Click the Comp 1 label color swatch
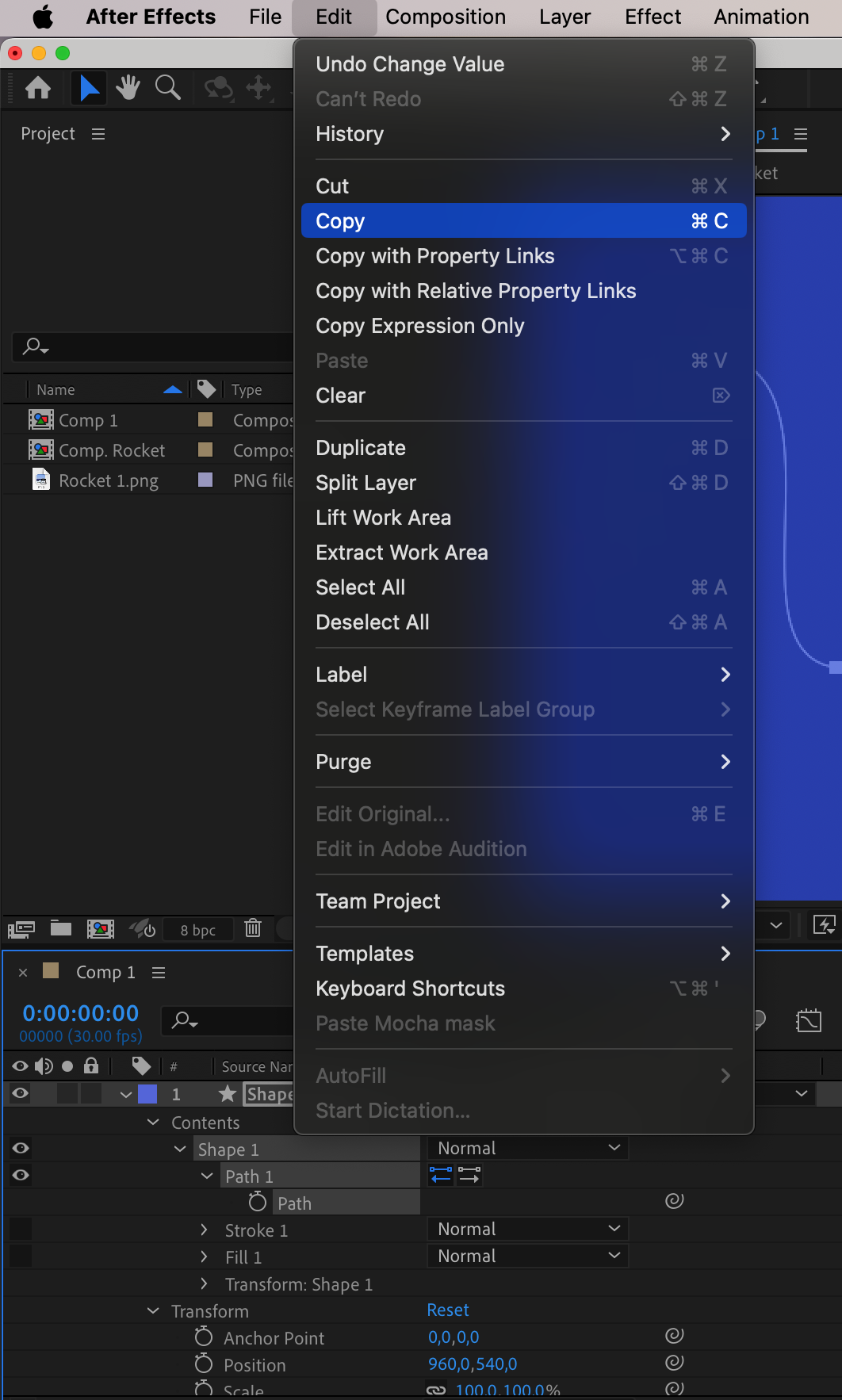The height and width of the screenshot is (1400, 842). [x=205, y=419]
